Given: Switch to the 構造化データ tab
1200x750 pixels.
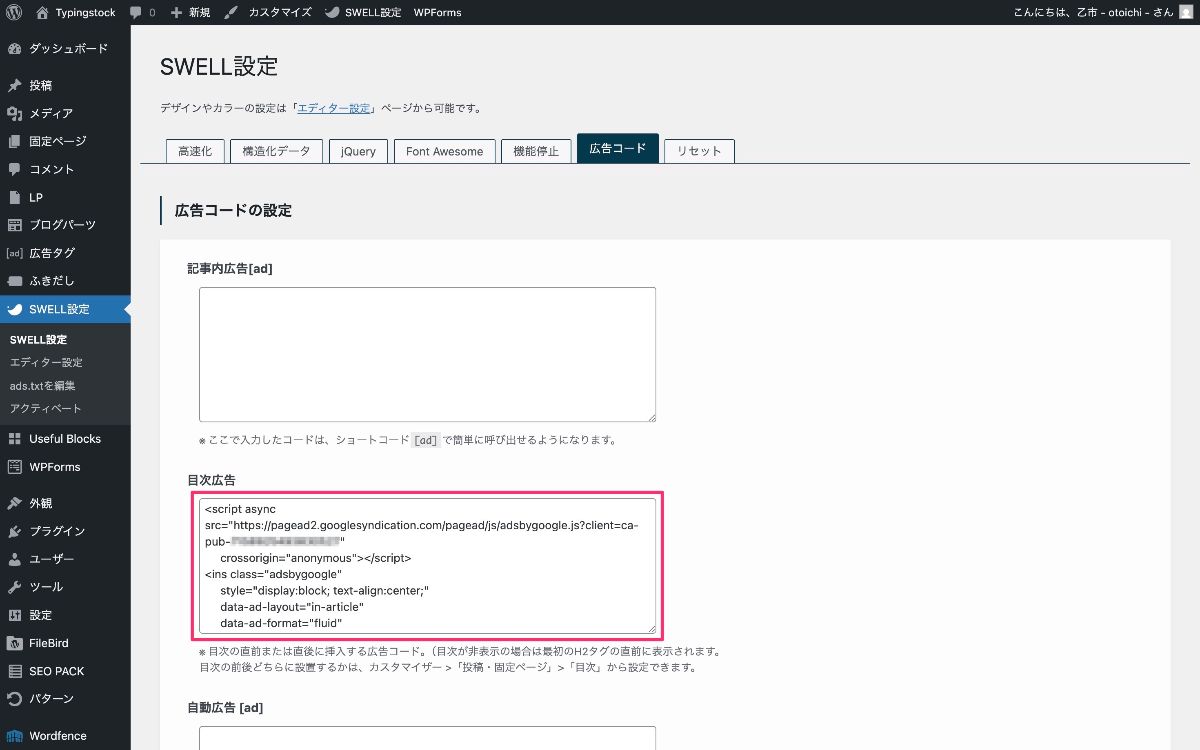Looking at the screenshot, I should [276, 151].
